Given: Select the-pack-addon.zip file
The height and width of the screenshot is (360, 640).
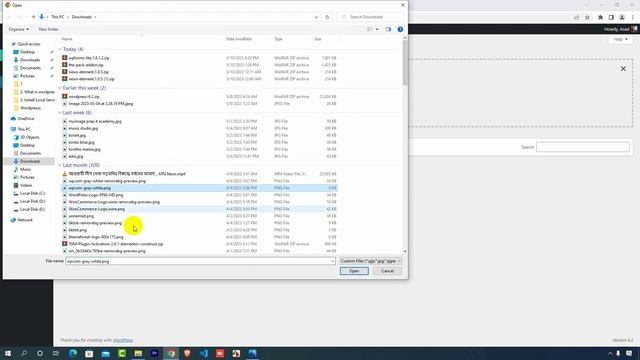Looking at the screenshot, I should (x=86, y=65).
